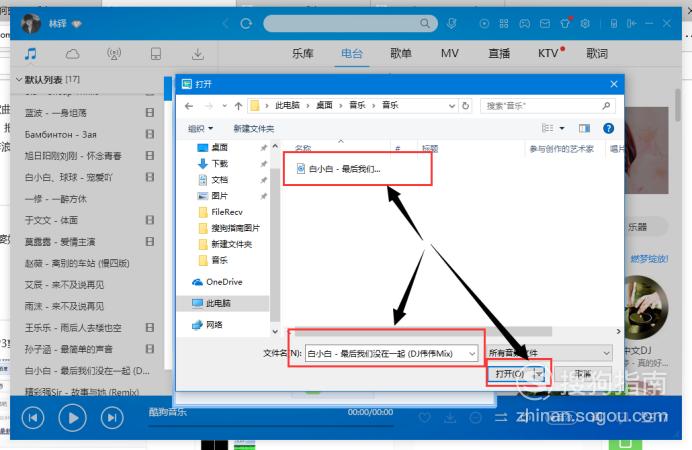Select 此电脑 in navigation pane
Viewport: 692px width, 450px height.
pos(218,303)
